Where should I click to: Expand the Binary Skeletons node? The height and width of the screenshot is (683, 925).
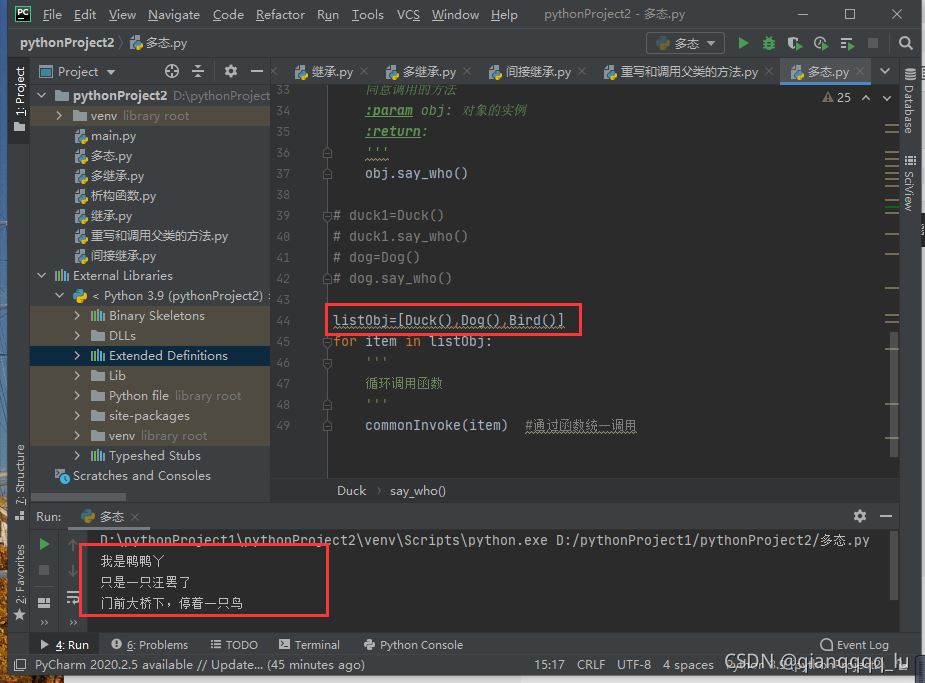78,316
